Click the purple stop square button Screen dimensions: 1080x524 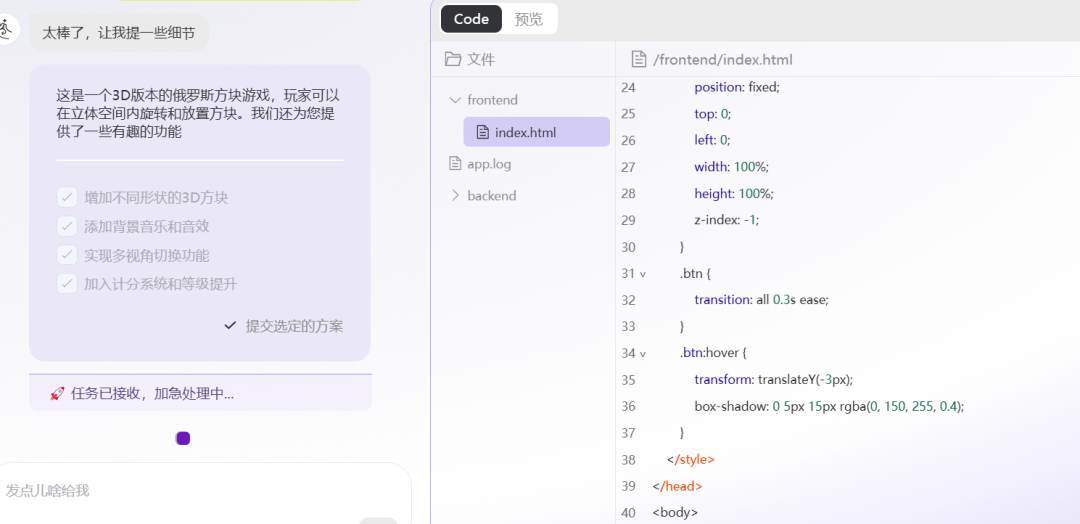(183, 439)
